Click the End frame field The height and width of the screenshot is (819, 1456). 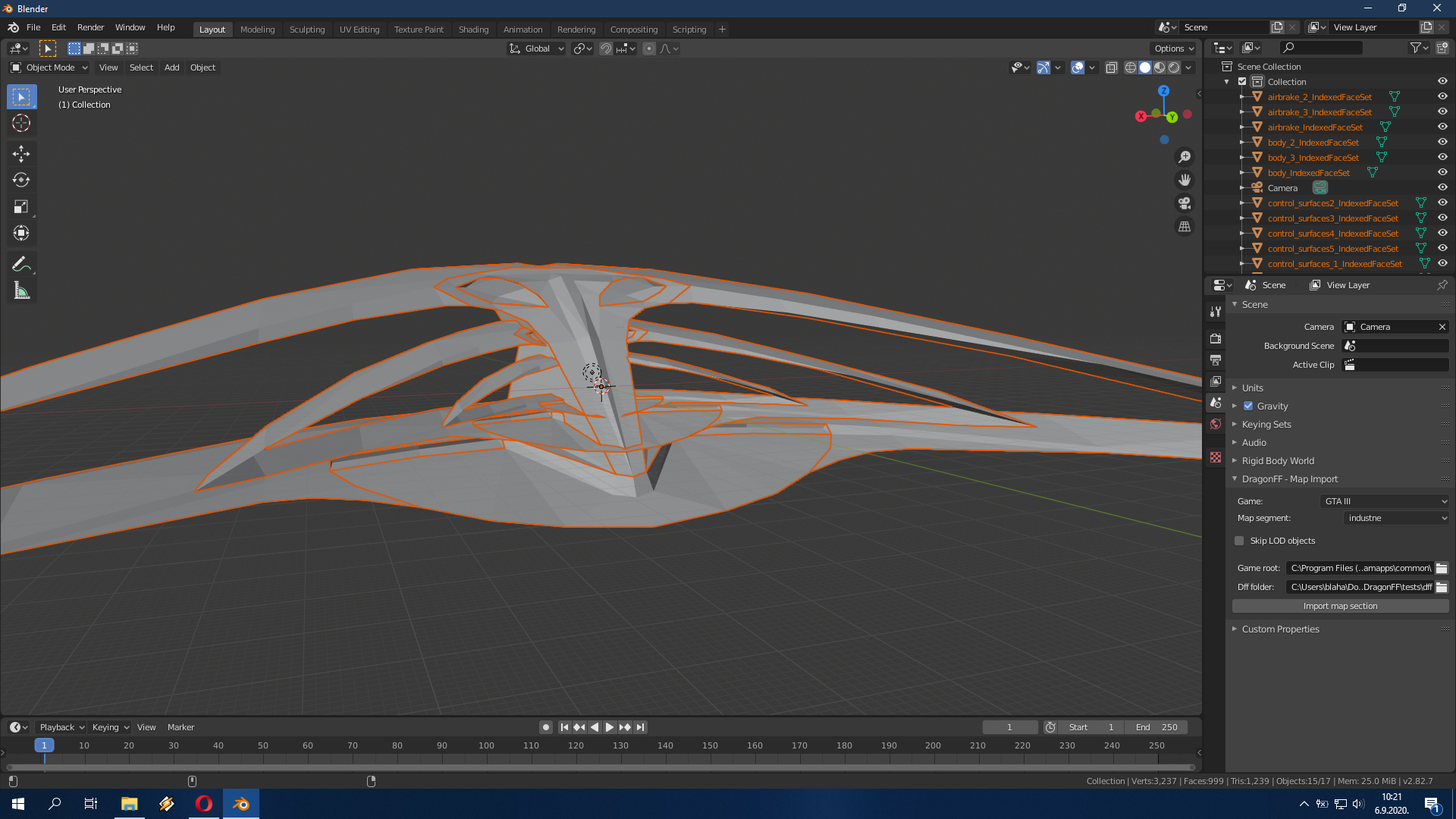click(1156, 727)
